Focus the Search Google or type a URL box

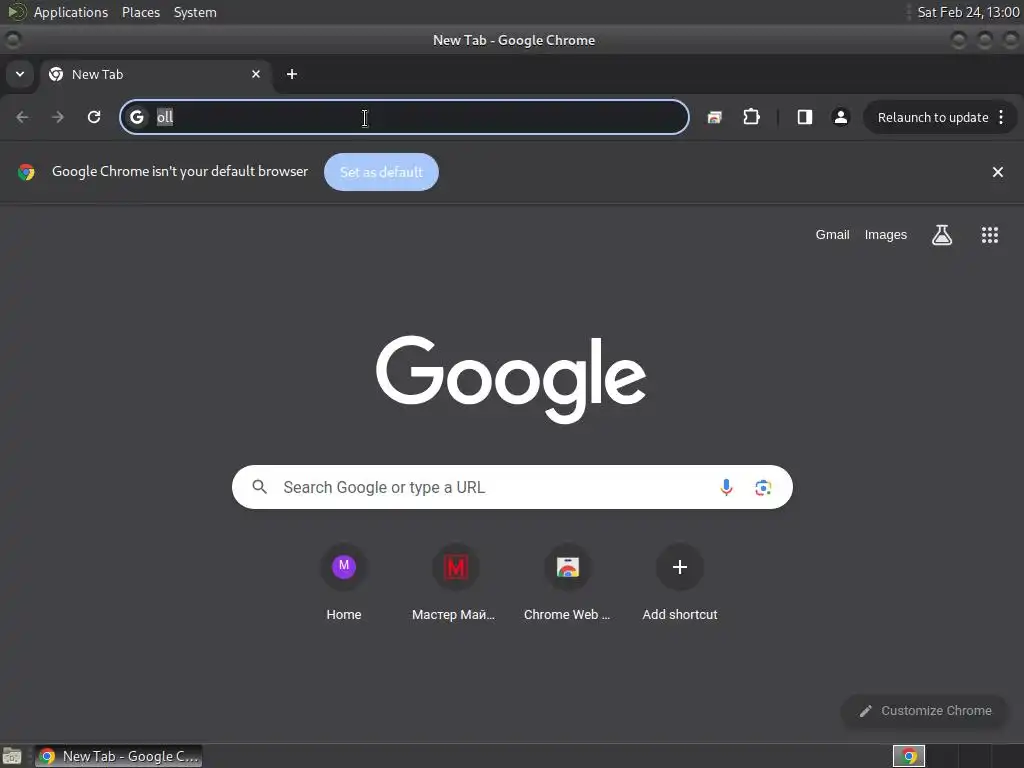click(x=512, y=487)
